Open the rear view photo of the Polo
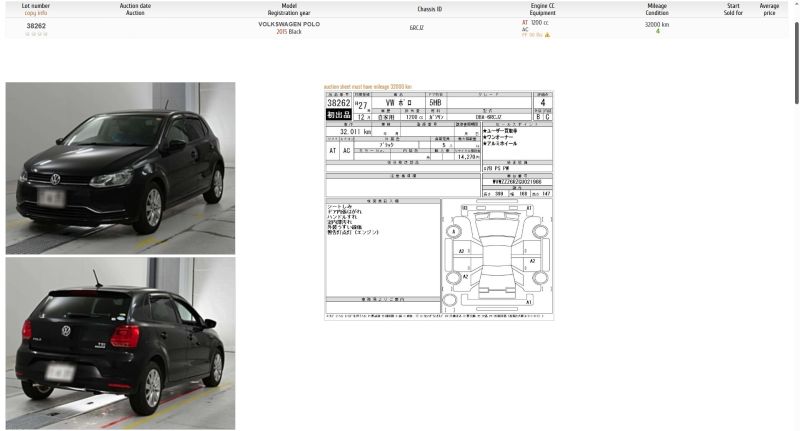The height and width of the screenshot is (431, 800). pos(120,343)
